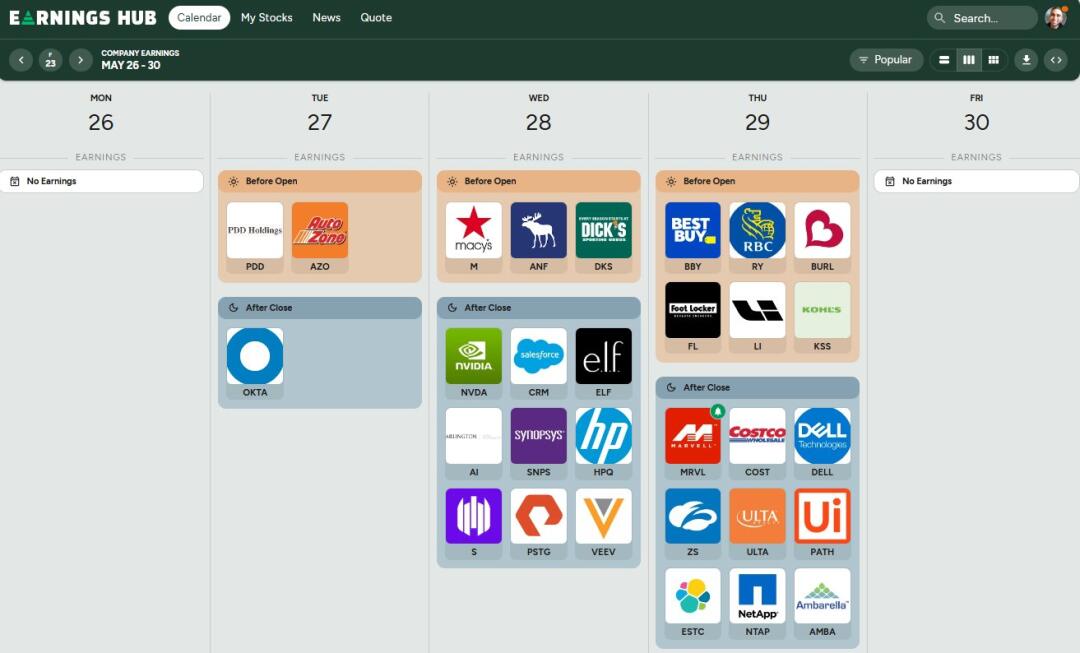This screenshot has width=1080, height=653.
Task: Open the Abercrombie ANF tile
Action: [x=539, y=238]
